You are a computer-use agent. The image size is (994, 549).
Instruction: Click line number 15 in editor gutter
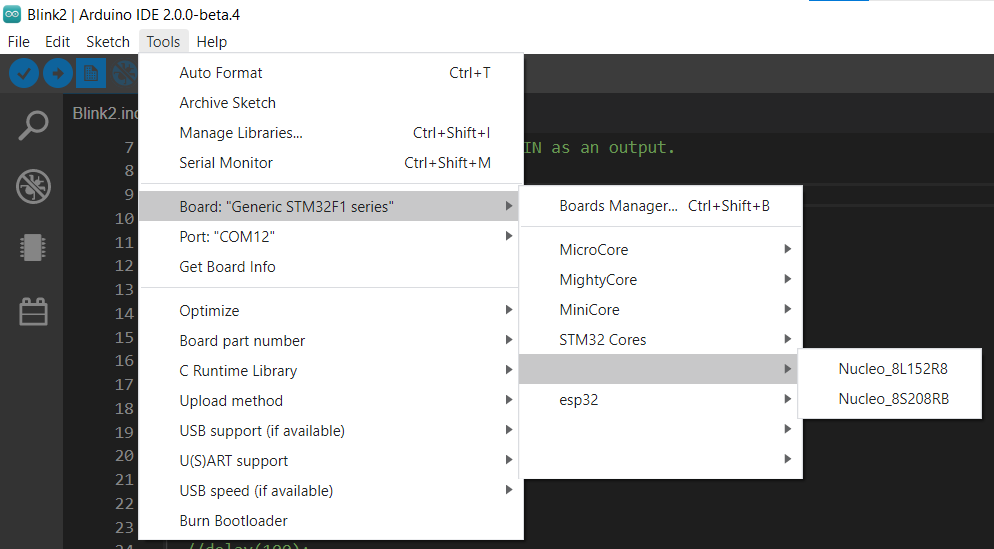tap(124, 337)
